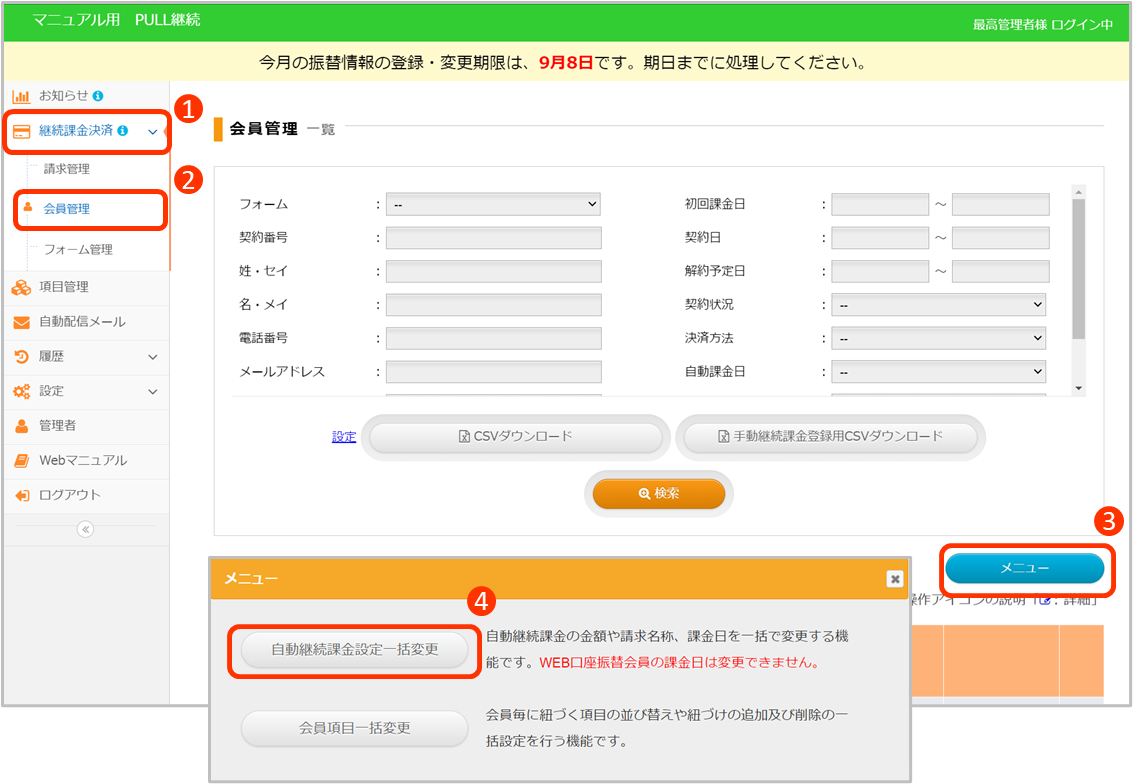Click the 自動配信メール envelope icon
Screen dimensions: 1135x784
click(21, 322)
